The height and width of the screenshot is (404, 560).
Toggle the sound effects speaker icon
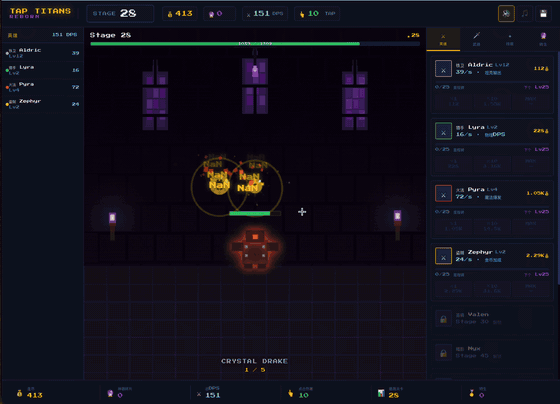(506, 14)
